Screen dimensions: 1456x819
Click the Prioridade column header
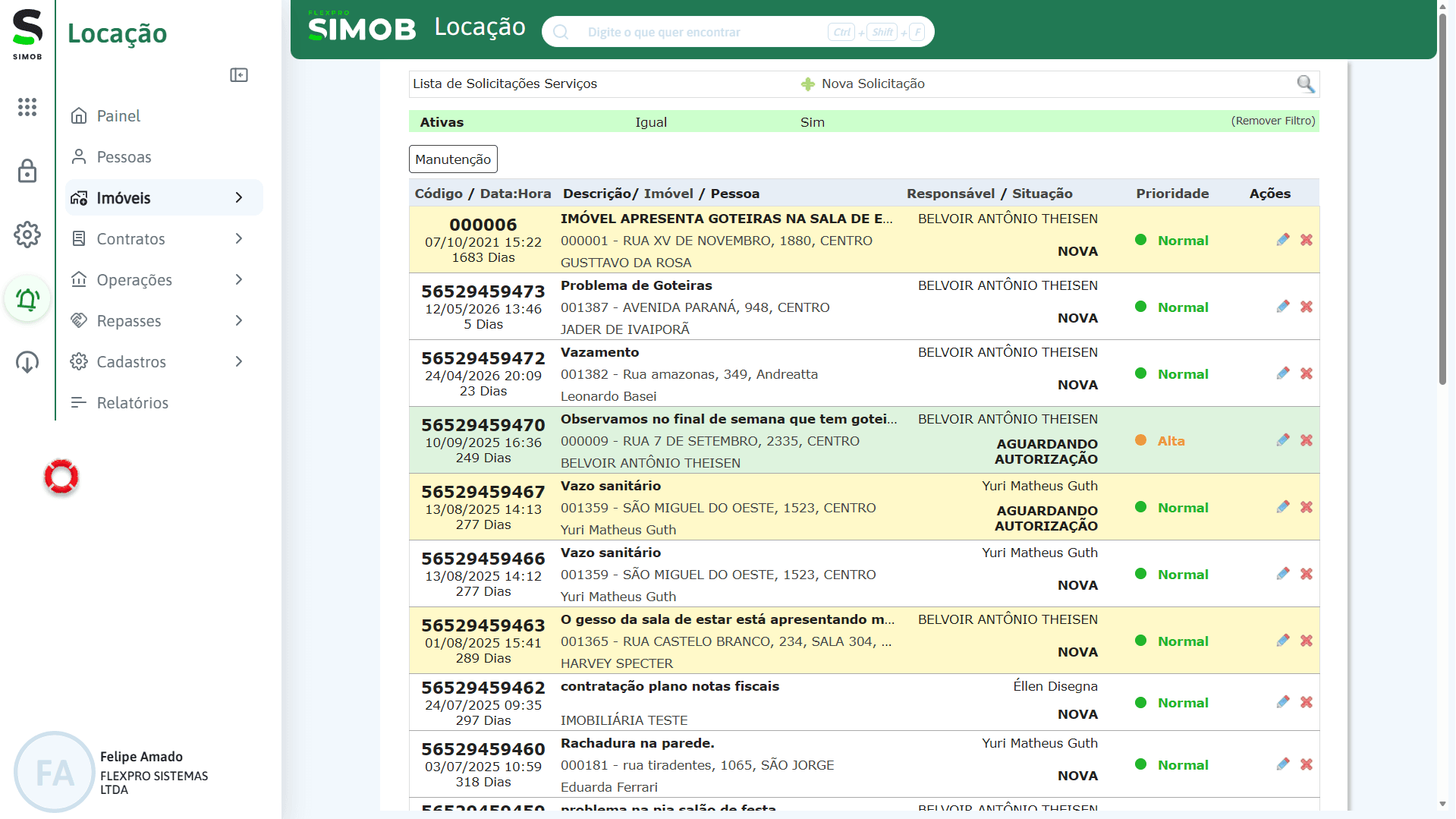[x=1172, y=194]
